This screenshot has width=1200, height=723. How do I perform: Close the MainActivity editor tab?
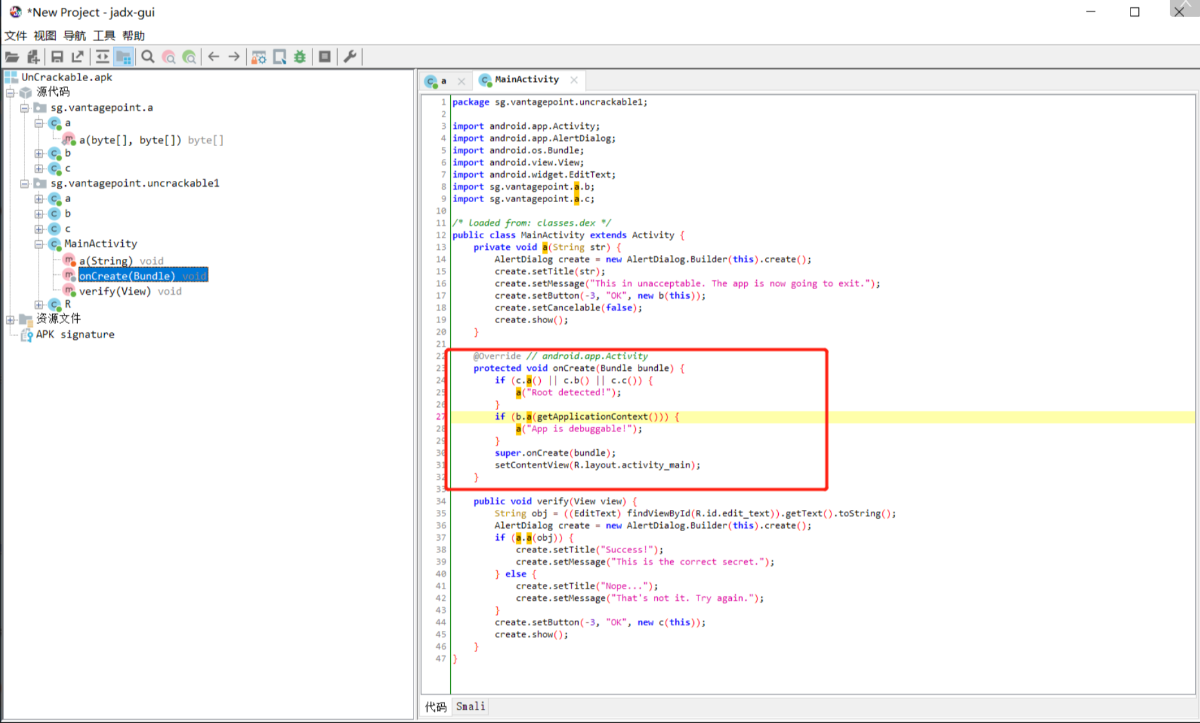(574, 80)
